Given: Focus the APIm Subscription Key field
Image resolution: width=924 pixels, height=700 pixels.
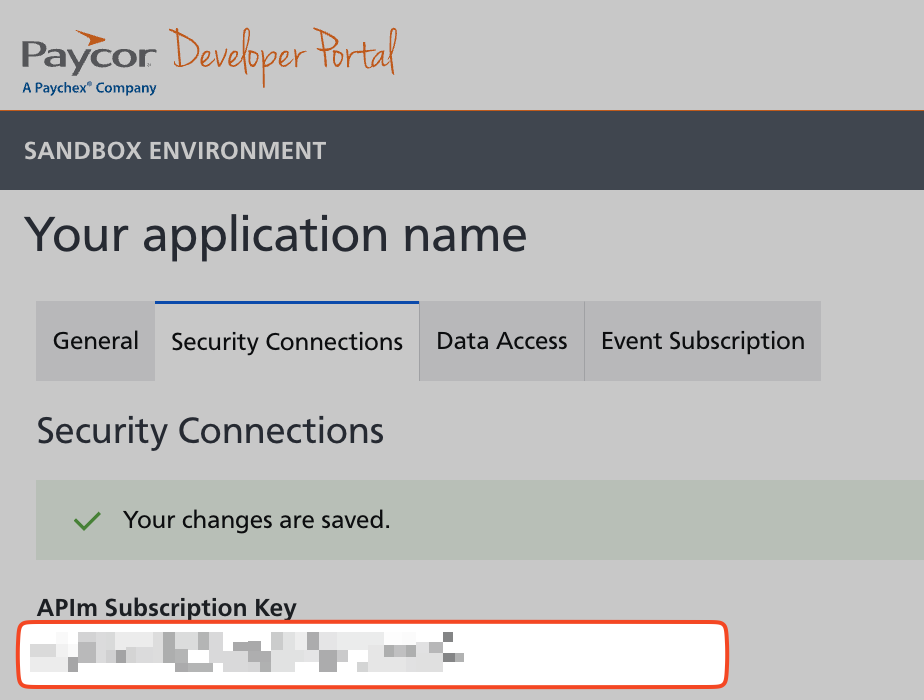Looking at the screenshot, I should click(372, 655).
